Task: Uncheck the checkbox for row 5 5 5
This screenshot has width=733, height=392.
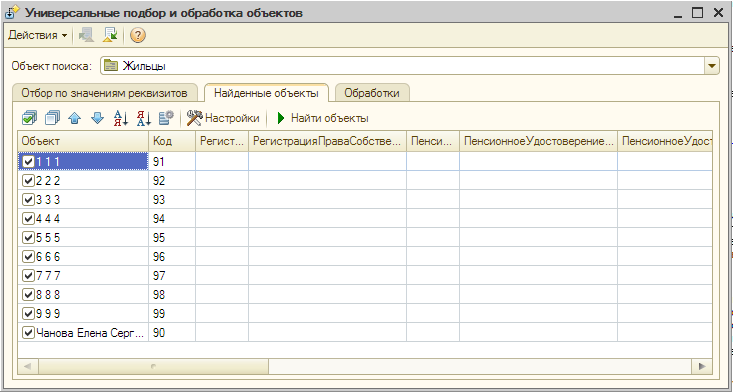Action: [29, 238]
